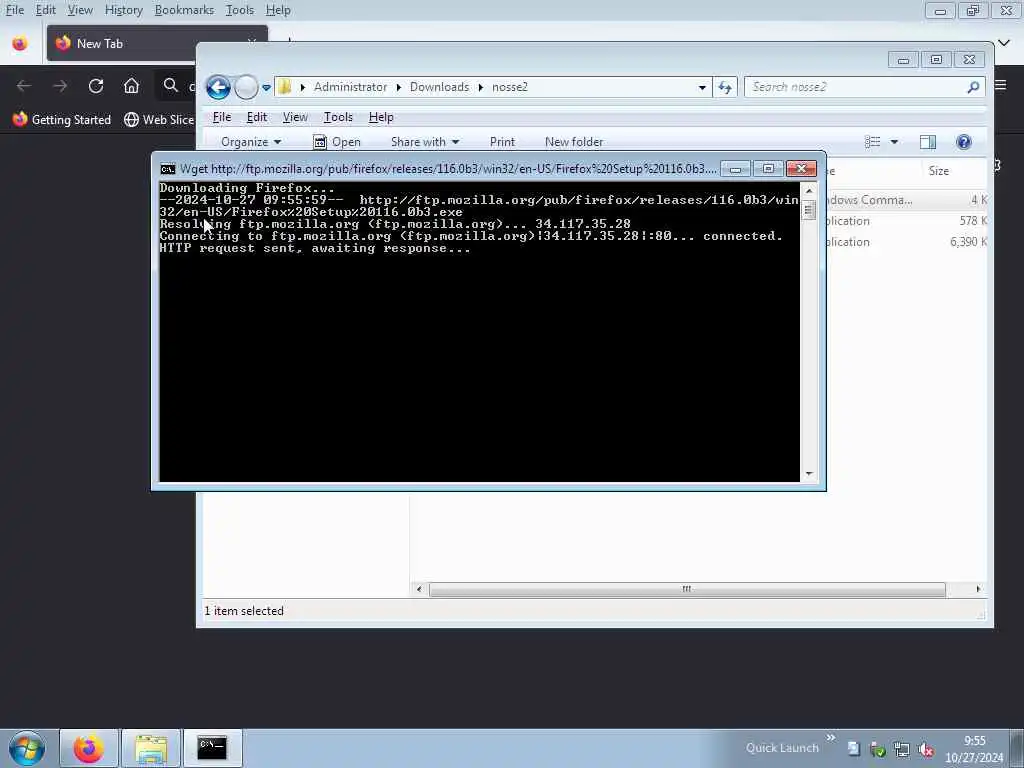
Task: Click console scrollbar up arrow
Action: click(809, 191)
